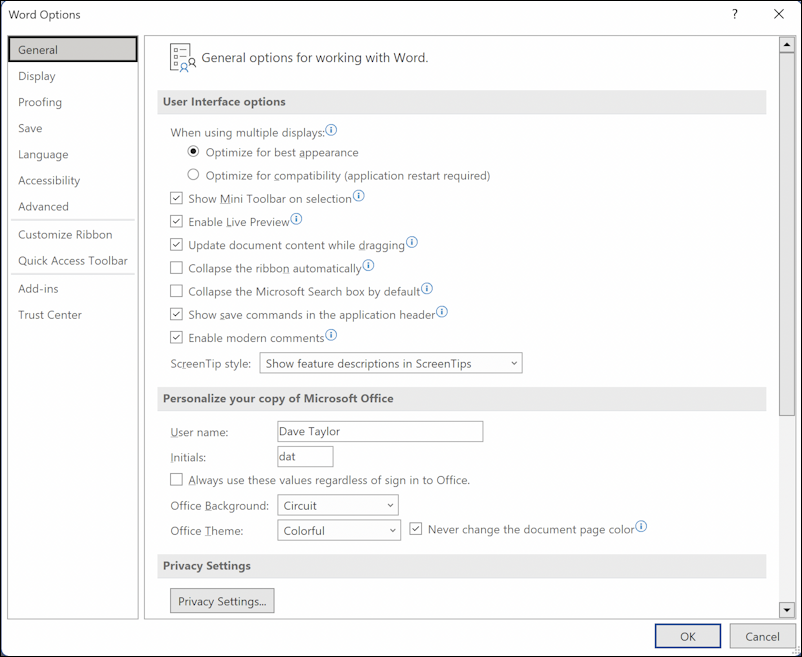Viewport: 802px width, 657px height.
Task: Open the Office Background dropdown
Action: tap(338, 505)
